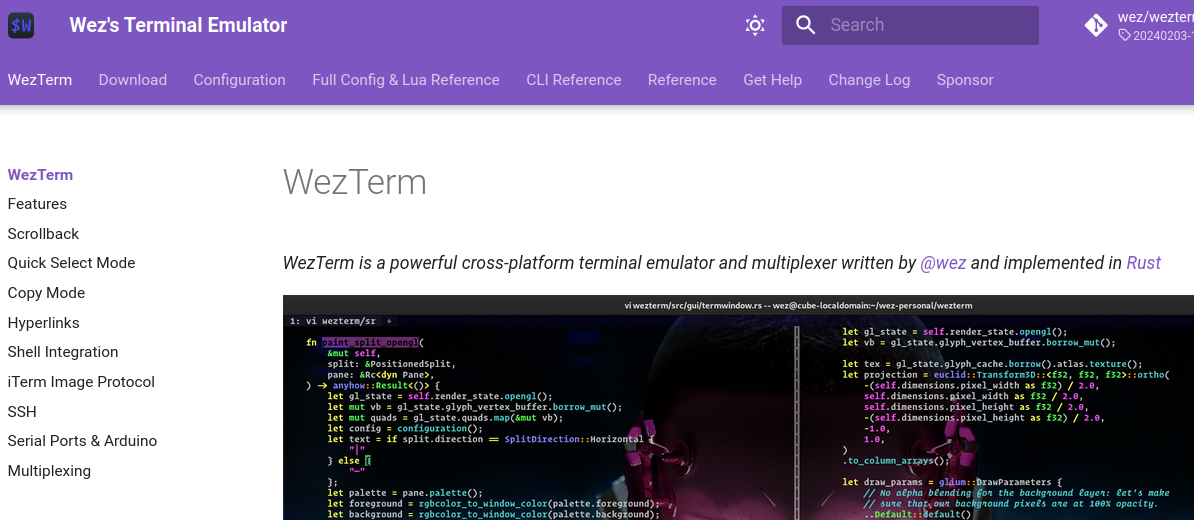Open Features in the sidebar
Screen dimensions: 1194x520
(37, 204)
